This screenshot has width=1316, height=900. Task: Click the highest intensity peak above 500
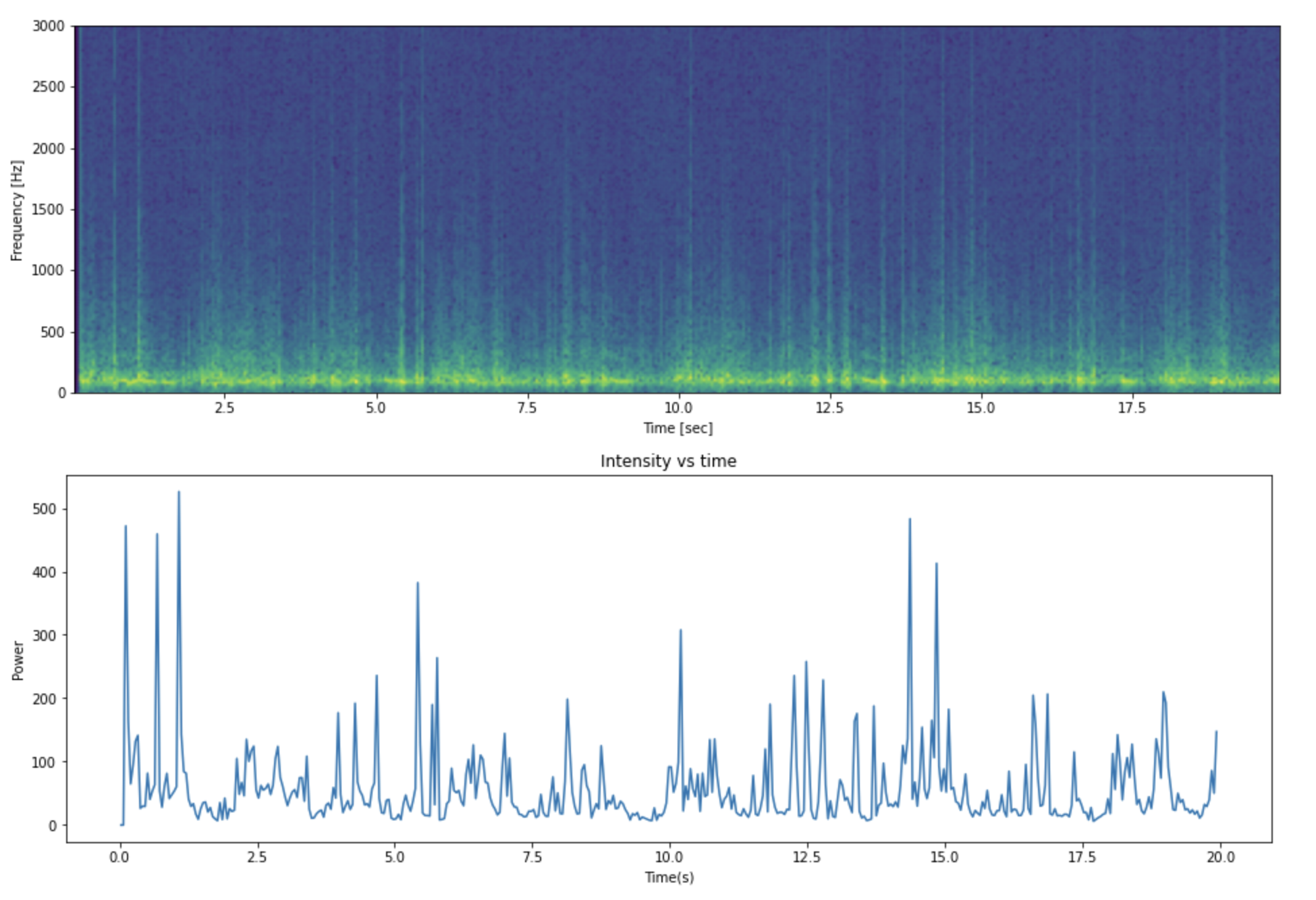click(179, 493)
